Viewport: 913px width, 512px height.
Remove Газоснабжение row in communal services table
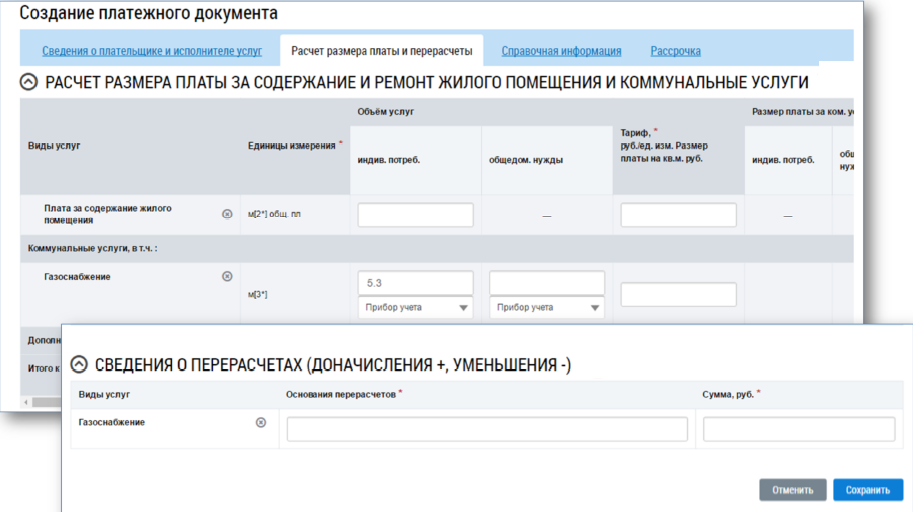tap(227, 276)
